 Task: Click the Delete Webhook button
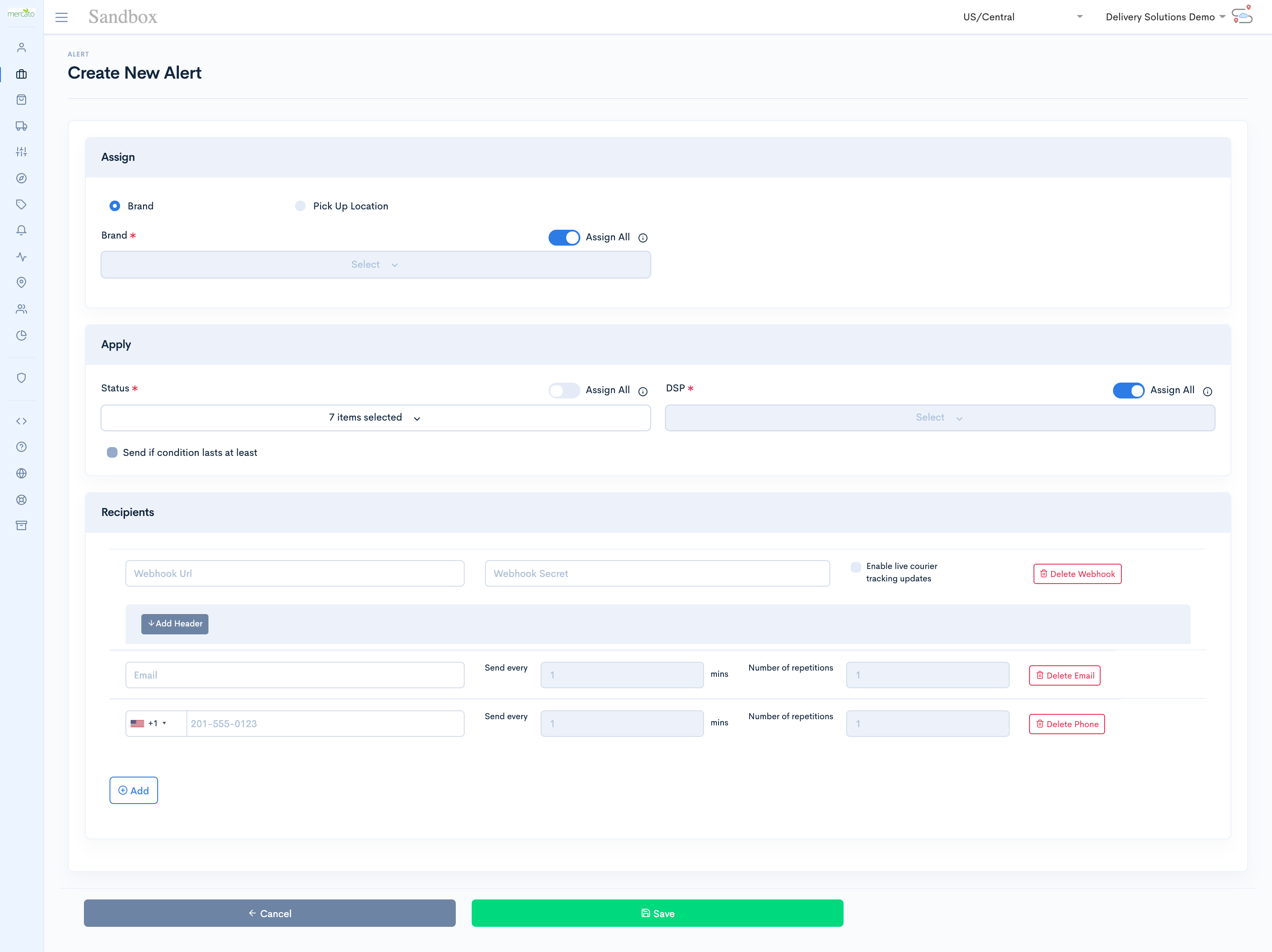point(1077,574)
